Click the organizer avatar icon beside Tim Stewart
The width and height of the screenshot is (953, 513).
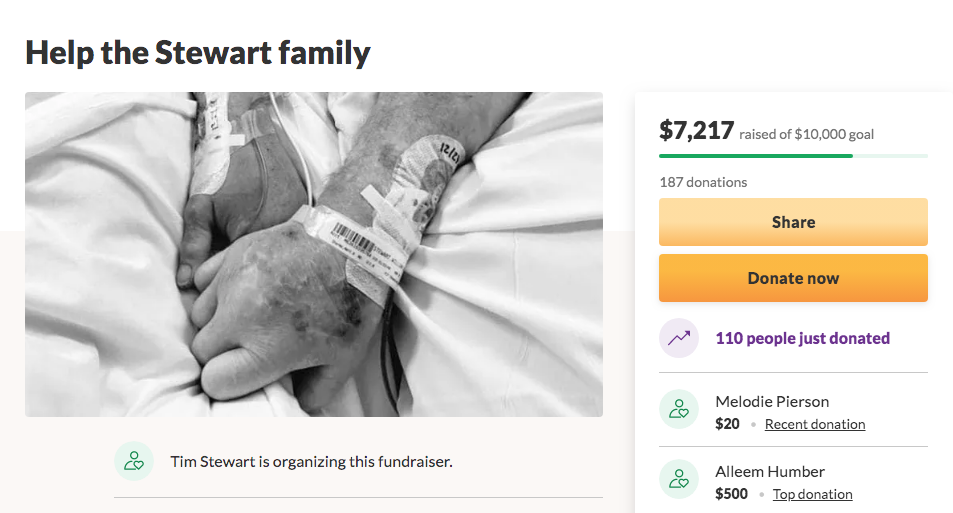134,461
